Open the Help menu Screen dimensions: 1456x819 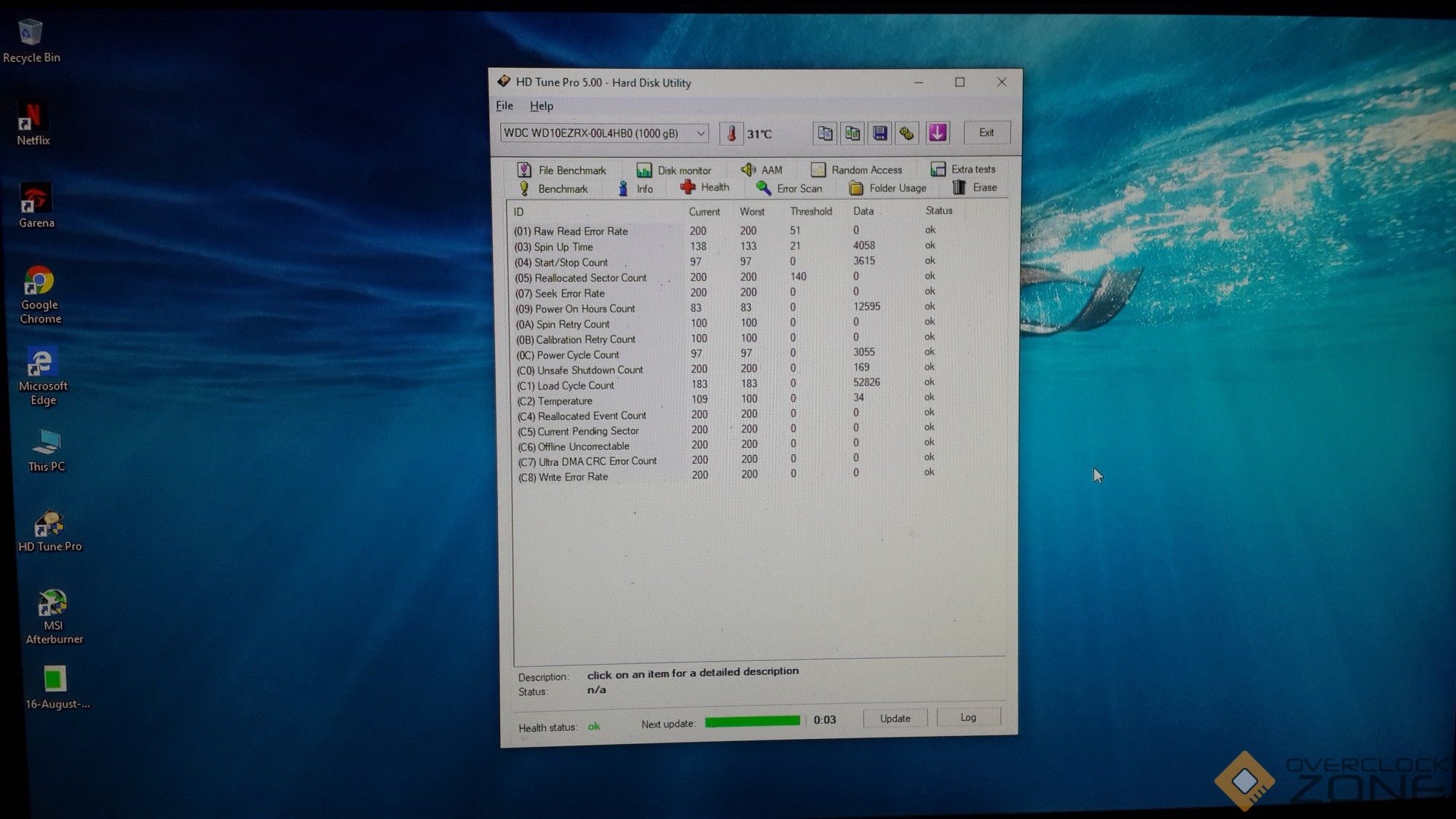[541, 106]
